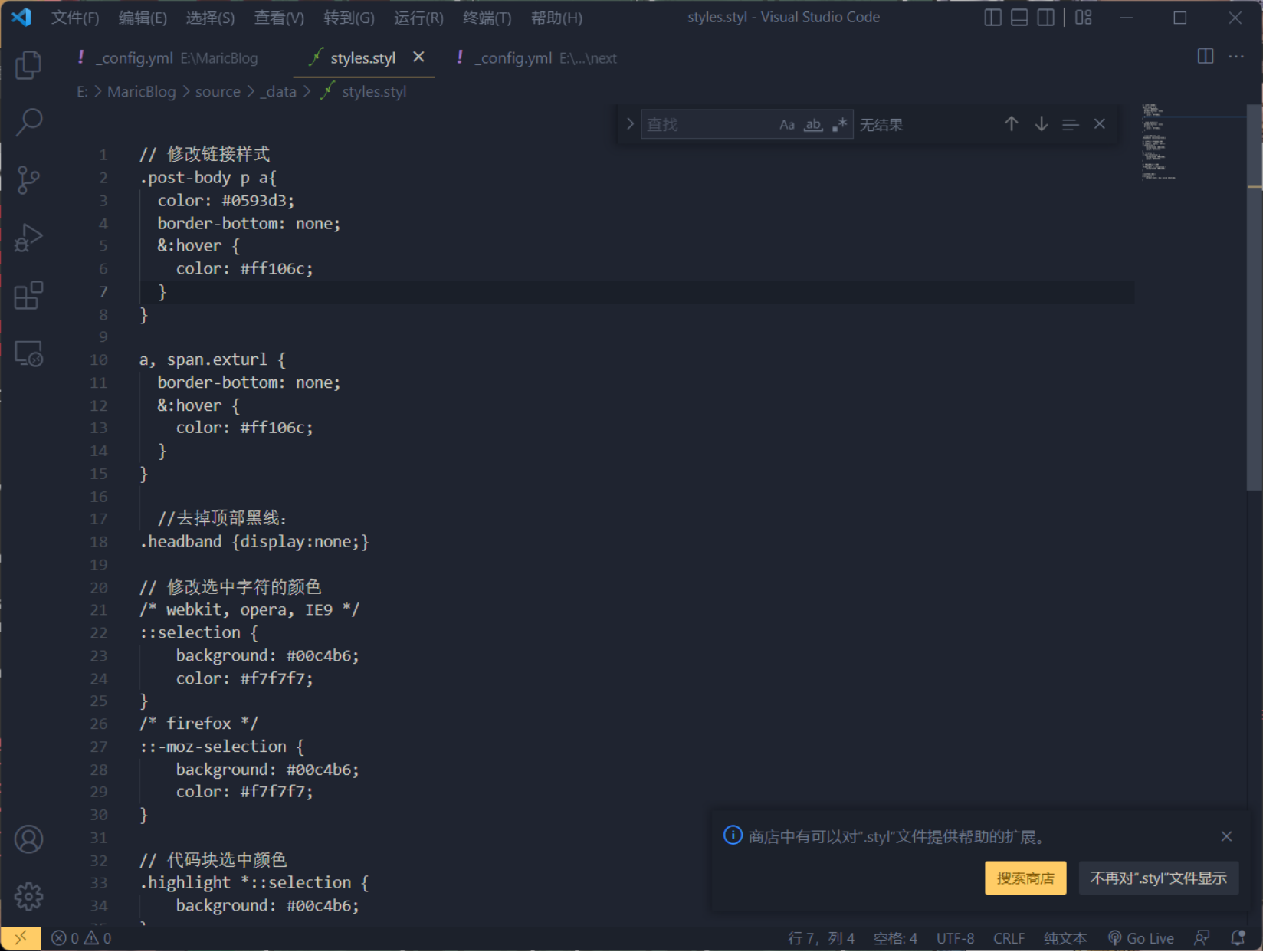Open Customize Layout options
The height and width of the screenshot is (952, 1263).
click(1083, 18)
